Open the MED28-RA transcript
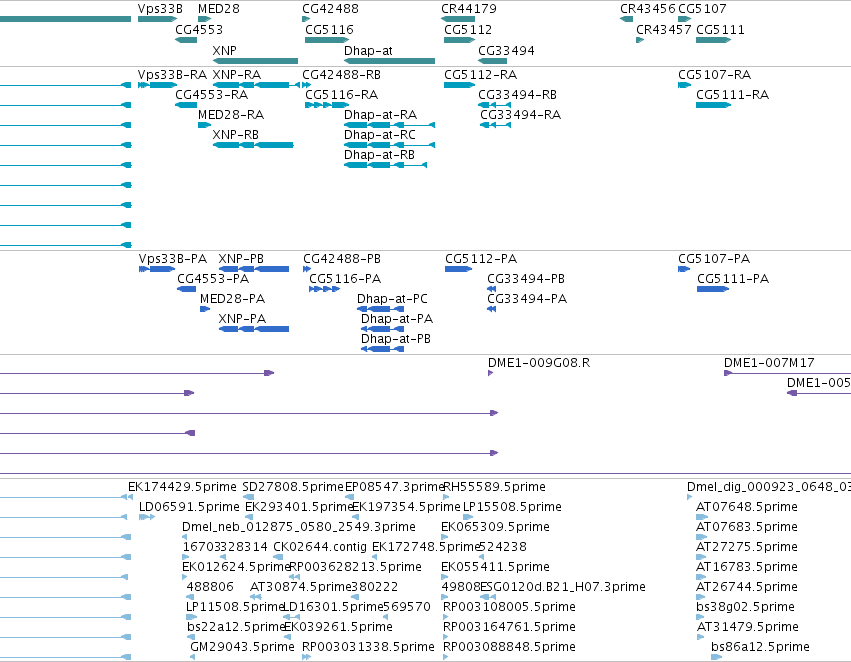This screenshot has height=662, width=851. pyautogui.click(x=205, y=125)
